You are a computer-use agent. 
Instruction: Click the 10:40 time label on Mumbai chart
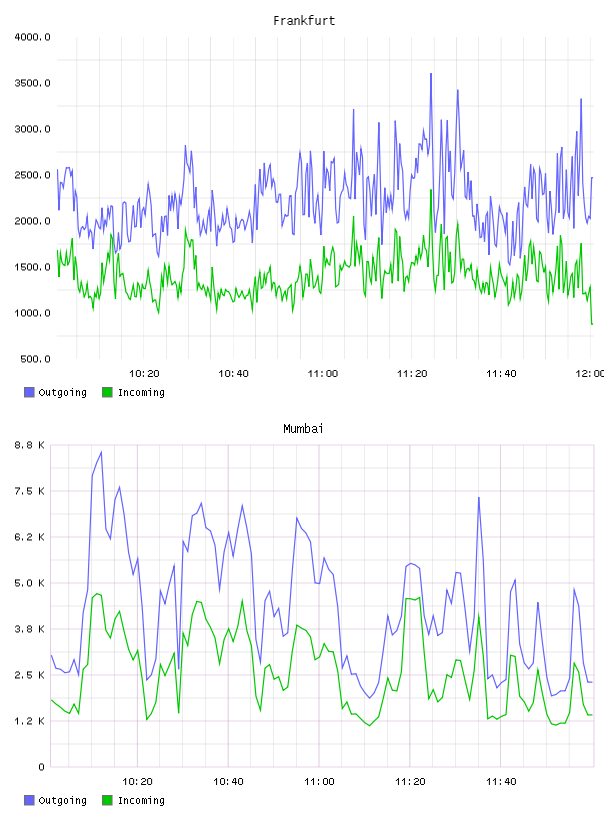(228, 782)
